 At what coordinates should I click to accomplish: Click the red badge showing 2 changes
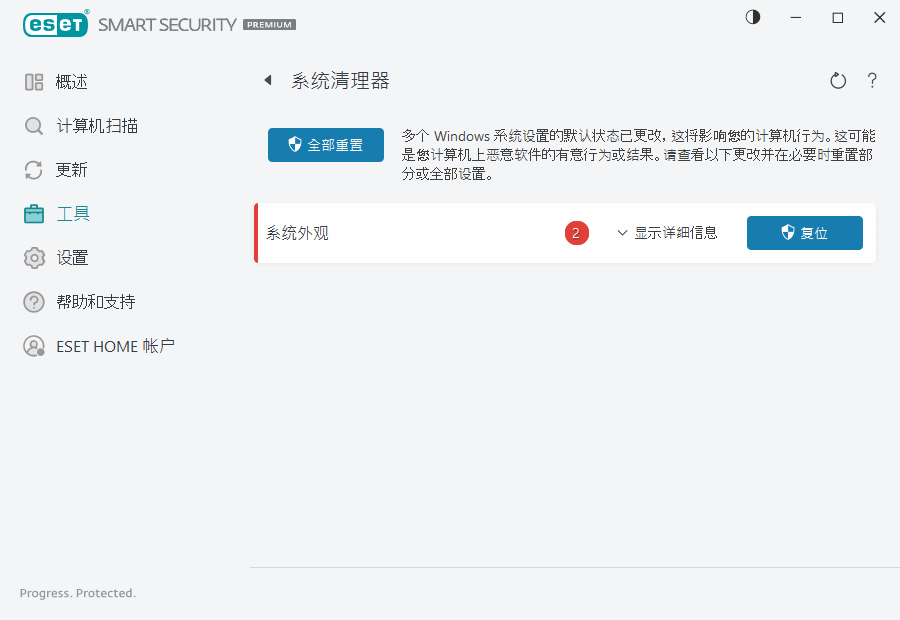click(x=577, y=232)
